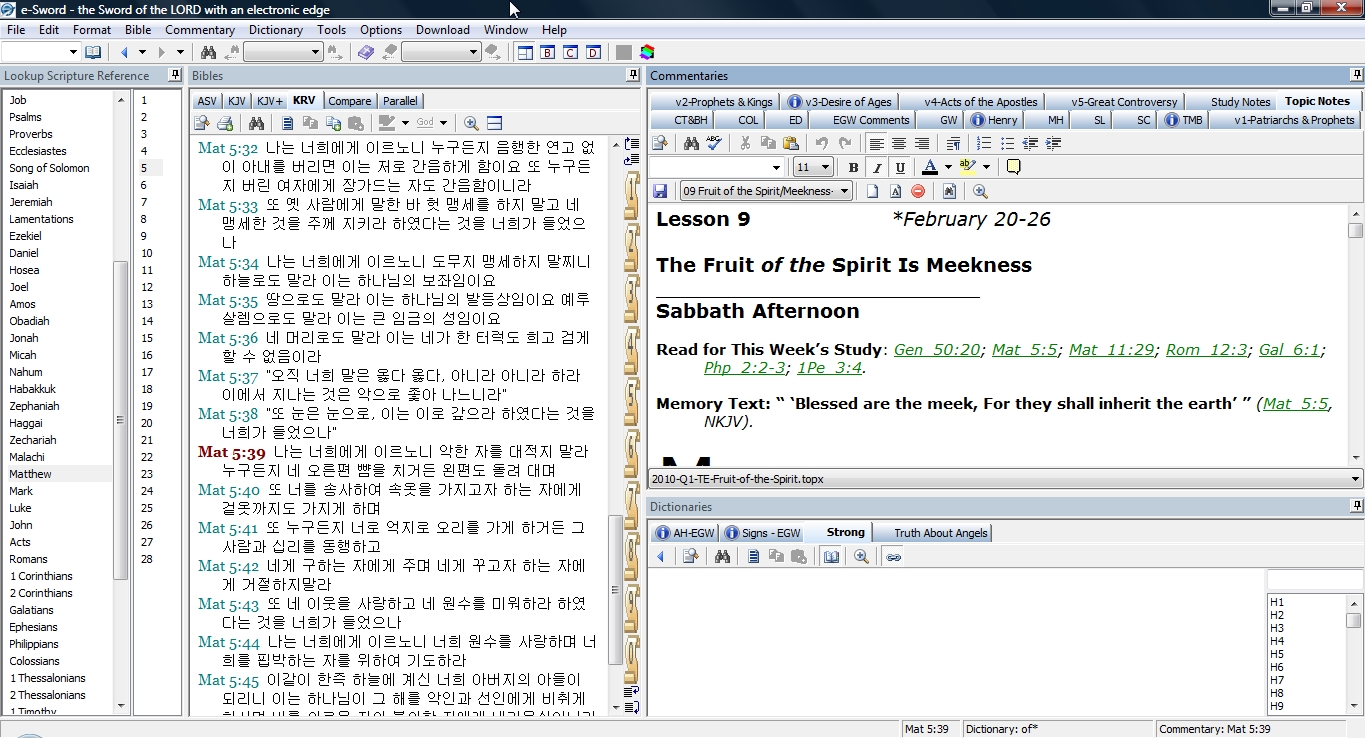
Task: Toggle align right in Commentaries editor
Action: click(x=922, y=143)
